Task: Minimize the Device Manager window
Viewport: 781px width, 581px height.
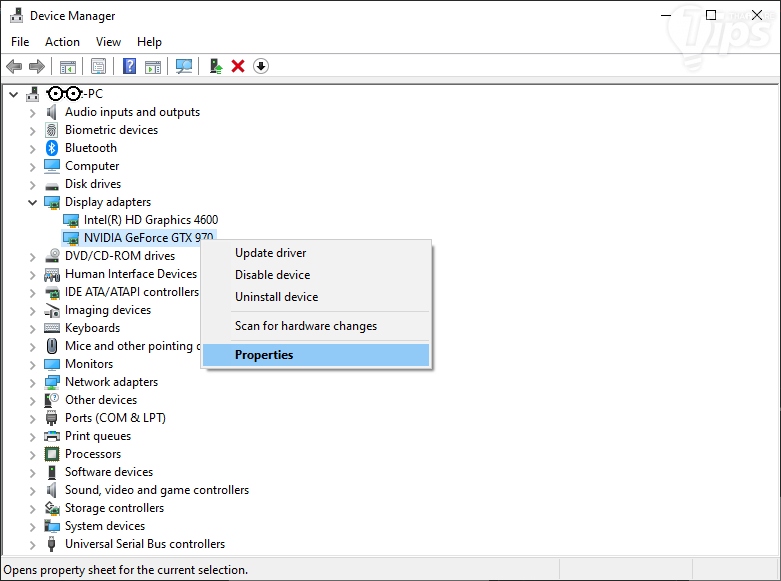Action: coord(666,15)
